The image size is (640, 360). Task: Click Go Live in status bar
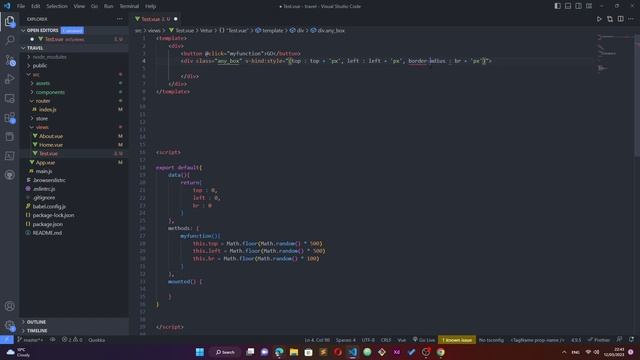tap(424, 340)
